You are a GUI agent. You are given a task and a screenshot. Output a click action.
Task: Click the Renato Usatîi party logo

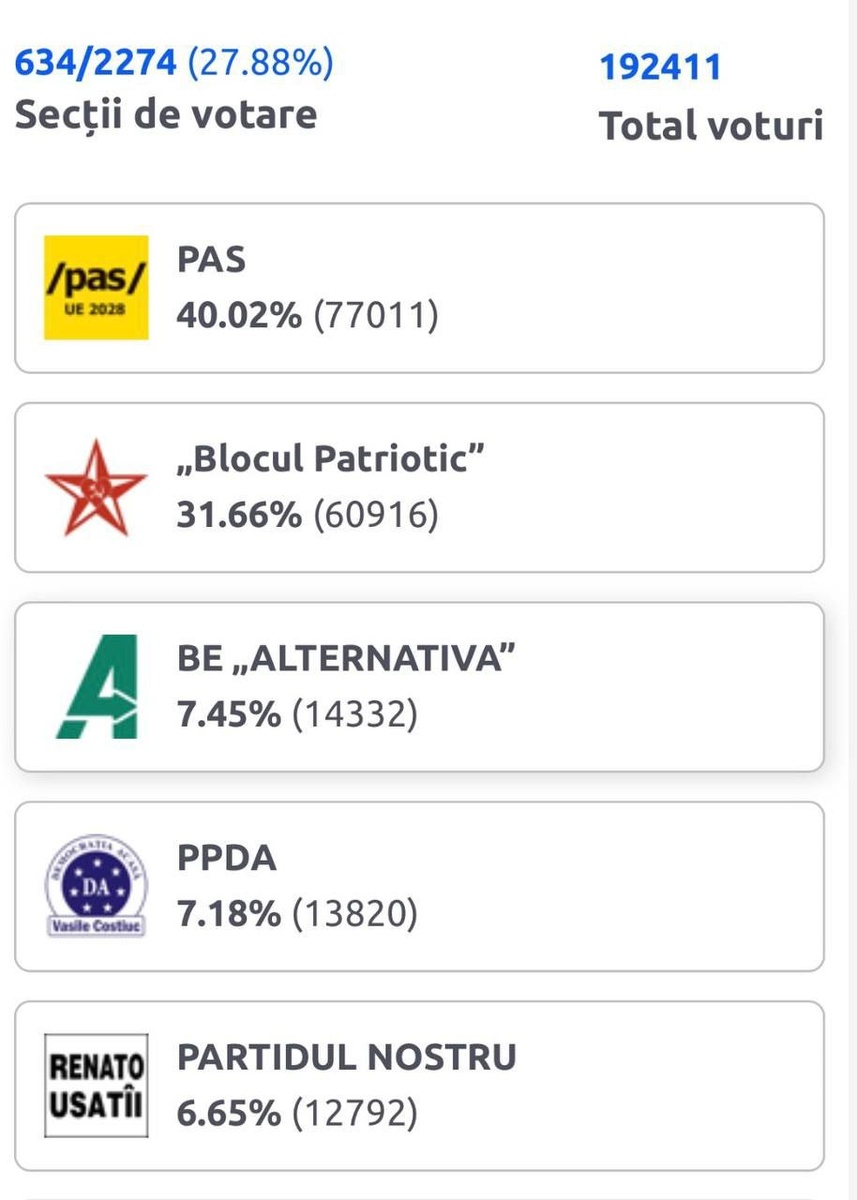pos(96,1085)
